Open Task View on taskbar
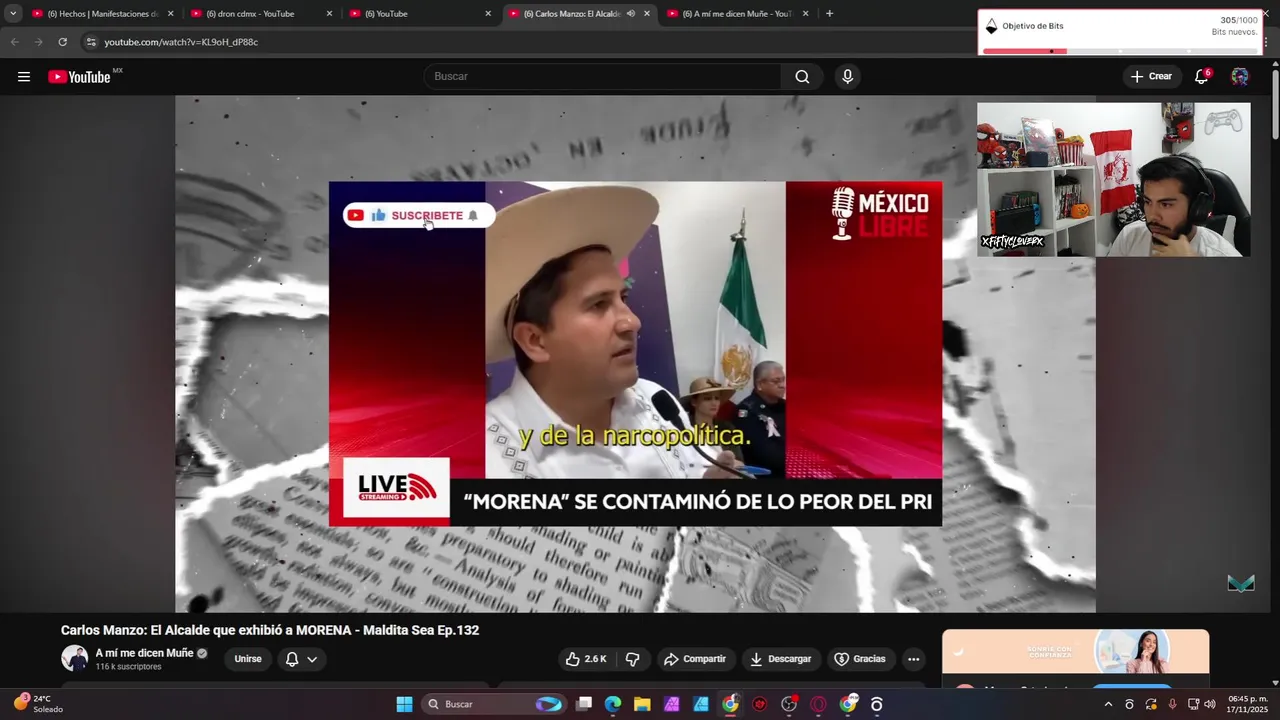The height and width of the screenshot is (720, 1280). [x=584, y=704]
